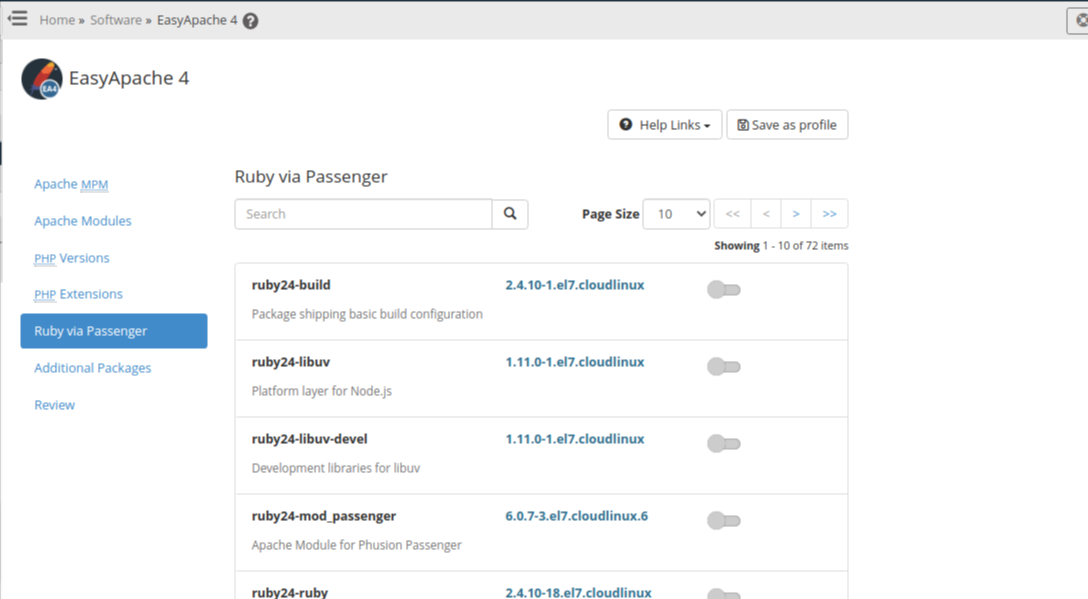Click the ruby24-libuv-devel package name
This screenshot has width=1088, height=599.
coord(309,439)
